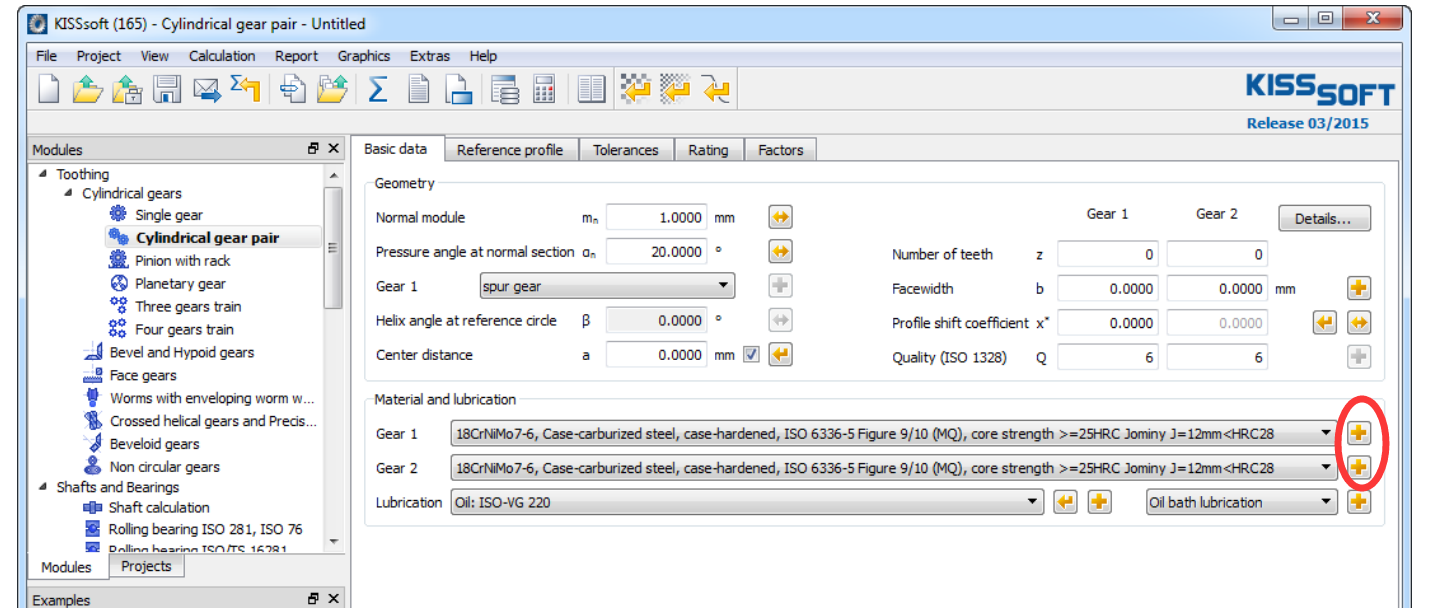The height and width of the screenshot is (608, 1431).
Task: Click modules tree scrollbar up arrow
Action: point(334,175)
